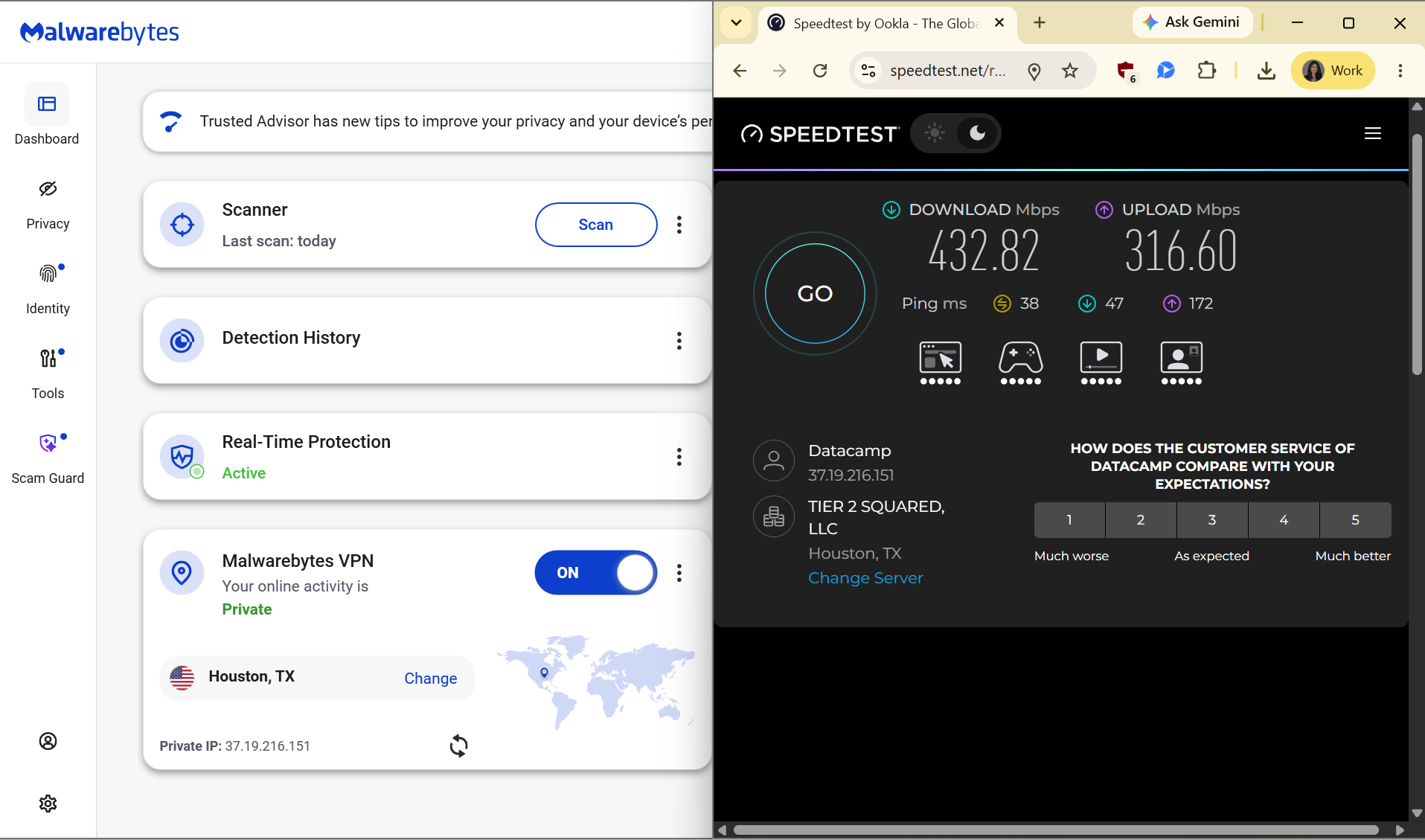Open the account profile icon in Malwarebytes
Viewport: 1425px width, 840px height.
pyautogui.click(x=48, y=741)
